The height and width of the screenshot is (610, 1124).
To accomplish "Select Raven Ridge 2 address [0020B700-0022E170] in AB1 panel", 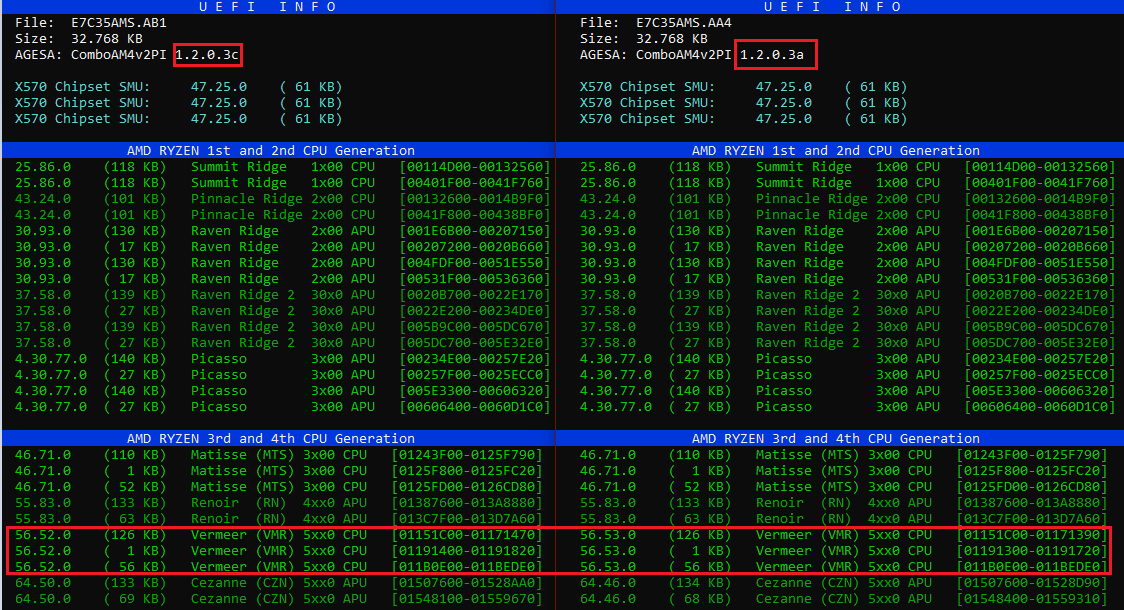I will click(475, 295).
